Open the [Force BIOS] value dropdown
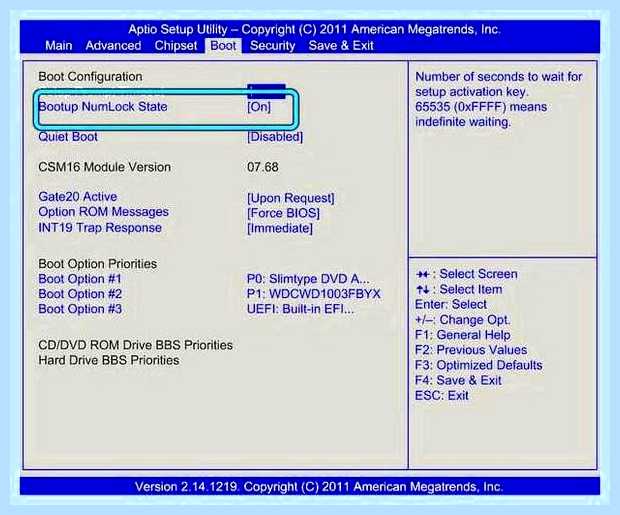The width and height of the screenshot is (620, 515). coord(283,213)
